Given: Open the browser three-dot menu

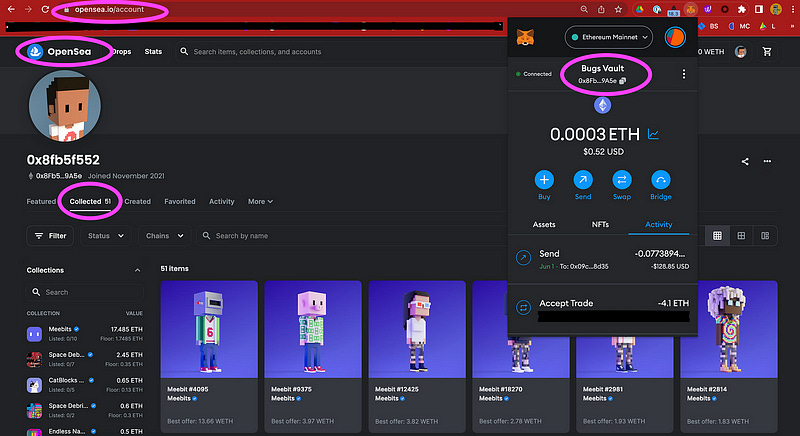Looking at the screenshot, I should 793,9.
